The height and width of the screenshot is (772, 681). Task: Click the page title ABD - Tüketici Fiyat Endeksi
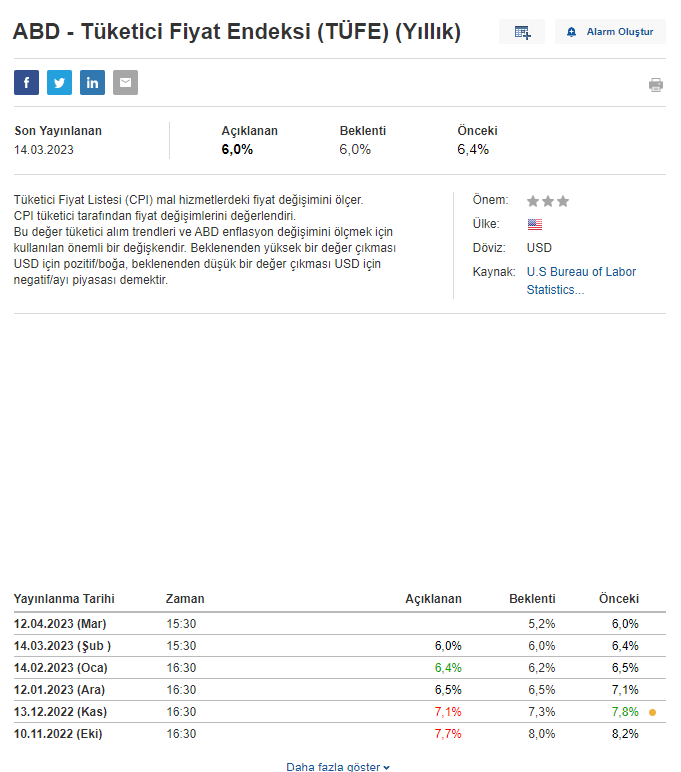[237, 32]
